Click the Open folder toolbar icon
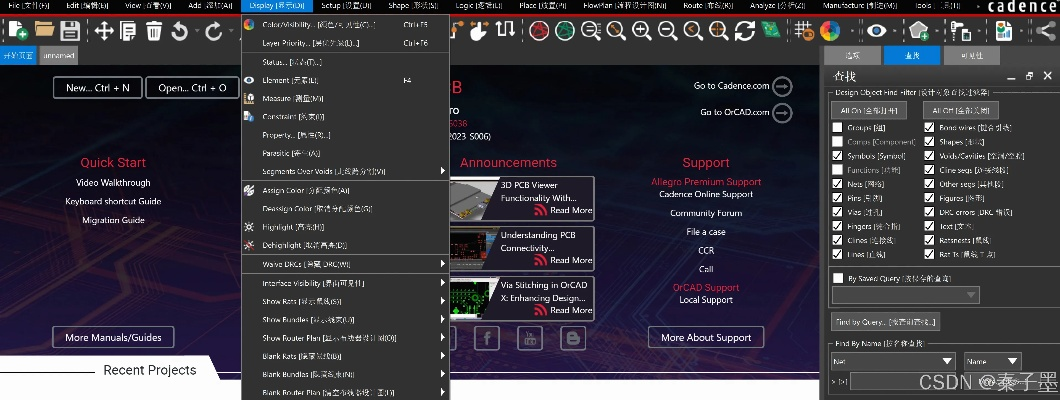The height and width of the screenshot is (400, 1060). (44, 30)
